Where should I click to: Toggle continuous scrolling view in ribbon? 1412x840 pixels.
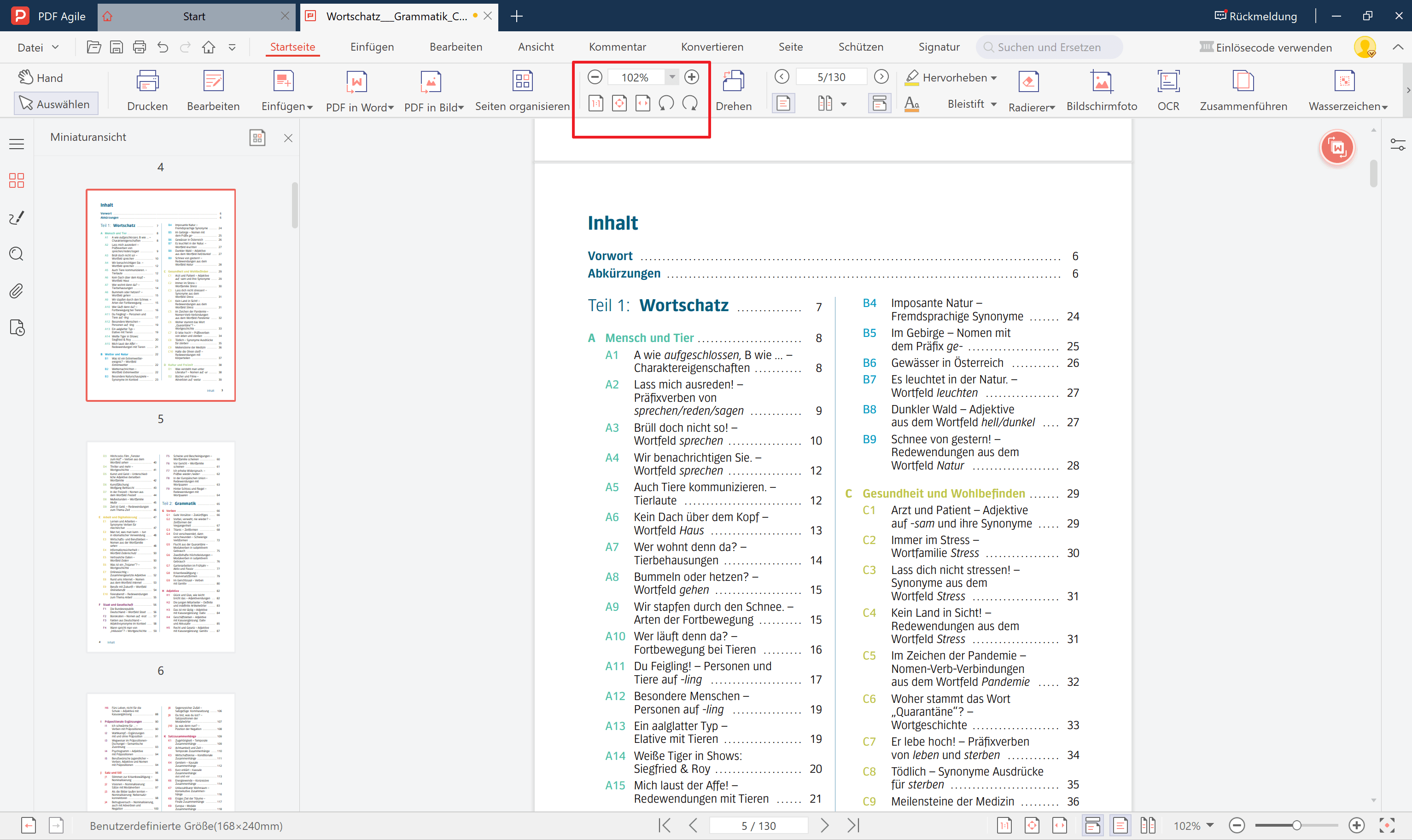pos(879,104)
